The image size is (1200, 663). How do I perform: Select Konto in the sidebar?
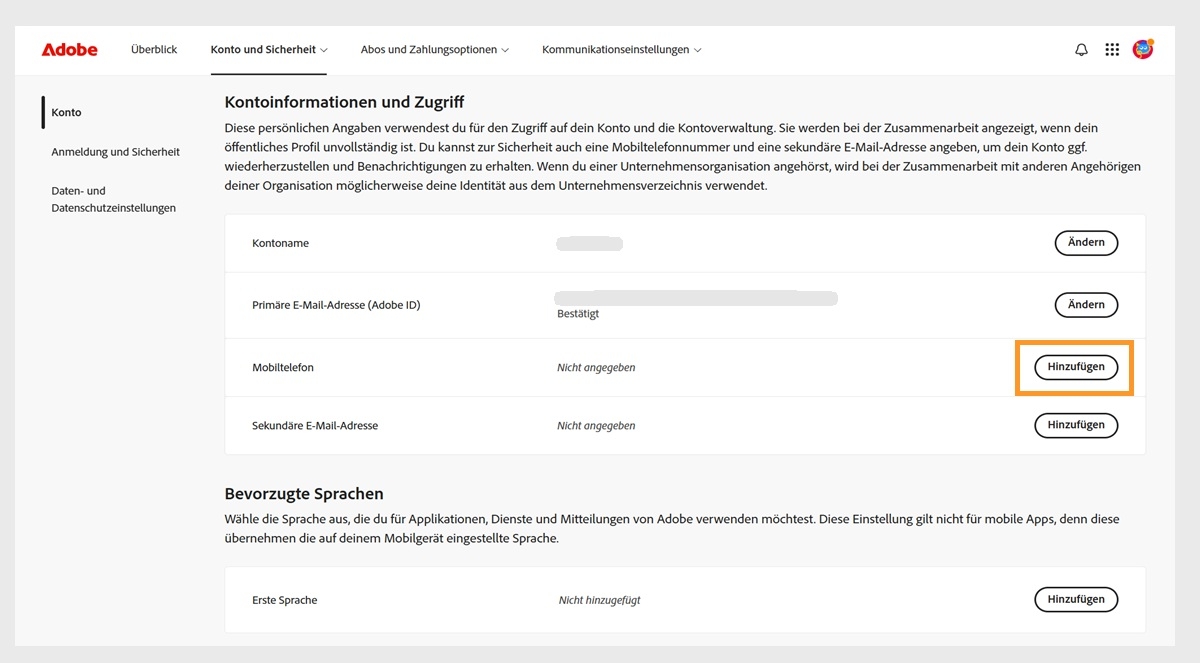pyautogui.click(x=66, y=112)
